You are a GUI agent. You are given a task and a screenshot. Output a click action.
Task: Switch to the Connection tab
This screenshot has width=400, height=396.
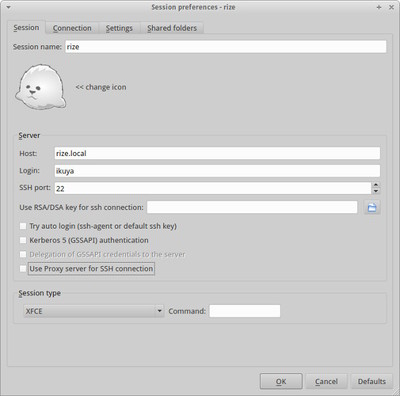click(x=72, y=28)
